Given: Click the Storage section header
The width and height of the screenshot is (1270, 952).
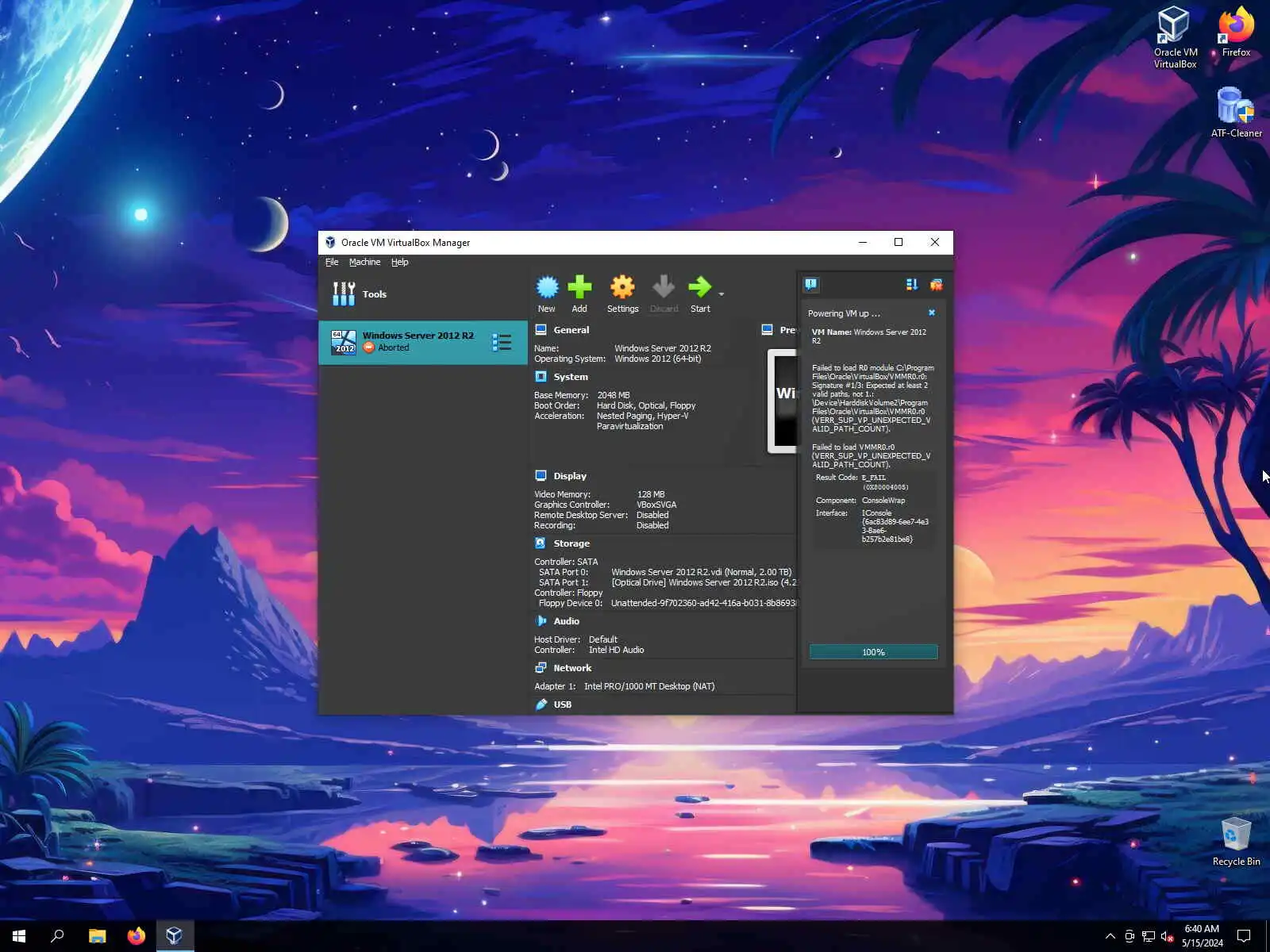Looking at the screenshot, I should click(571, 543).
